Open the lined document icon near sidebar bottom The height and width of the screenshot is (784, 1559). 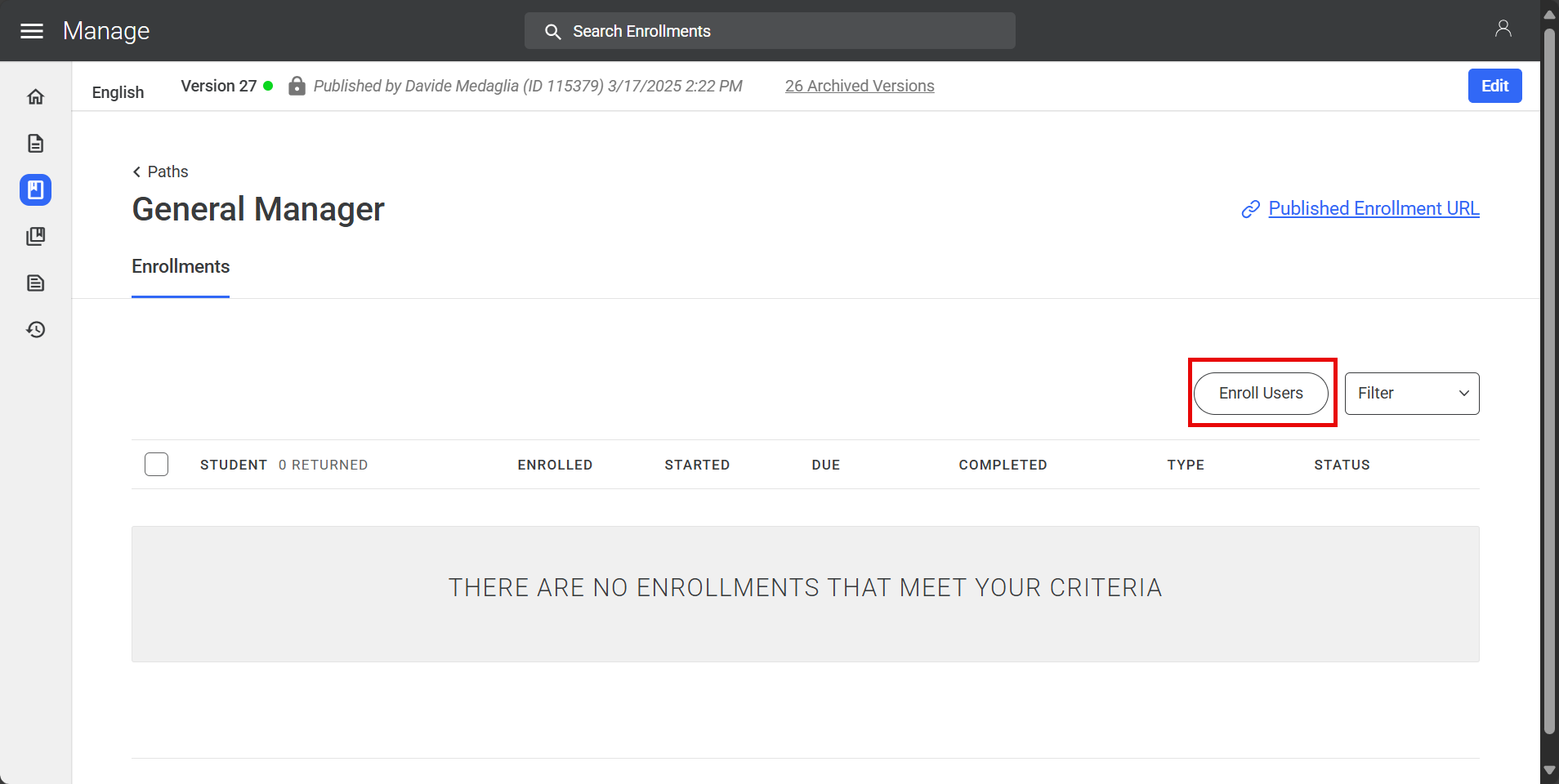35,283
